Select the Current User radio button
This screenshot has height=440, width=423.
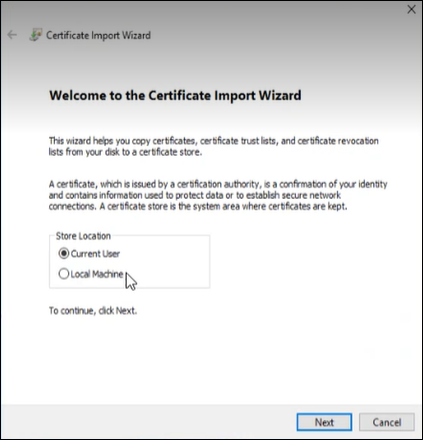63,254
